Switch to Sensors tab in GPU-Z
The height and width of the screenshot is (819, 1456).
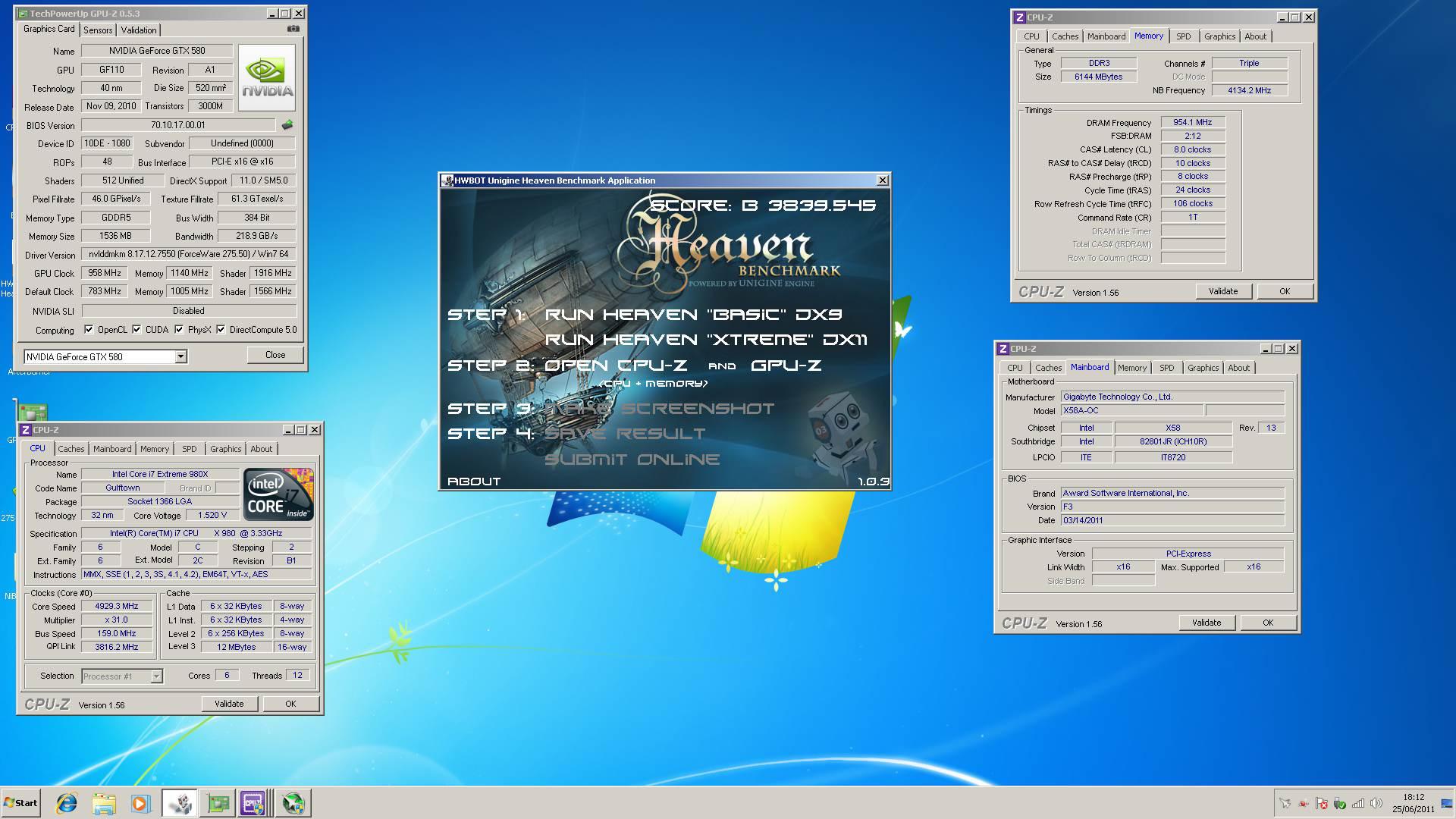coord(98,30)
